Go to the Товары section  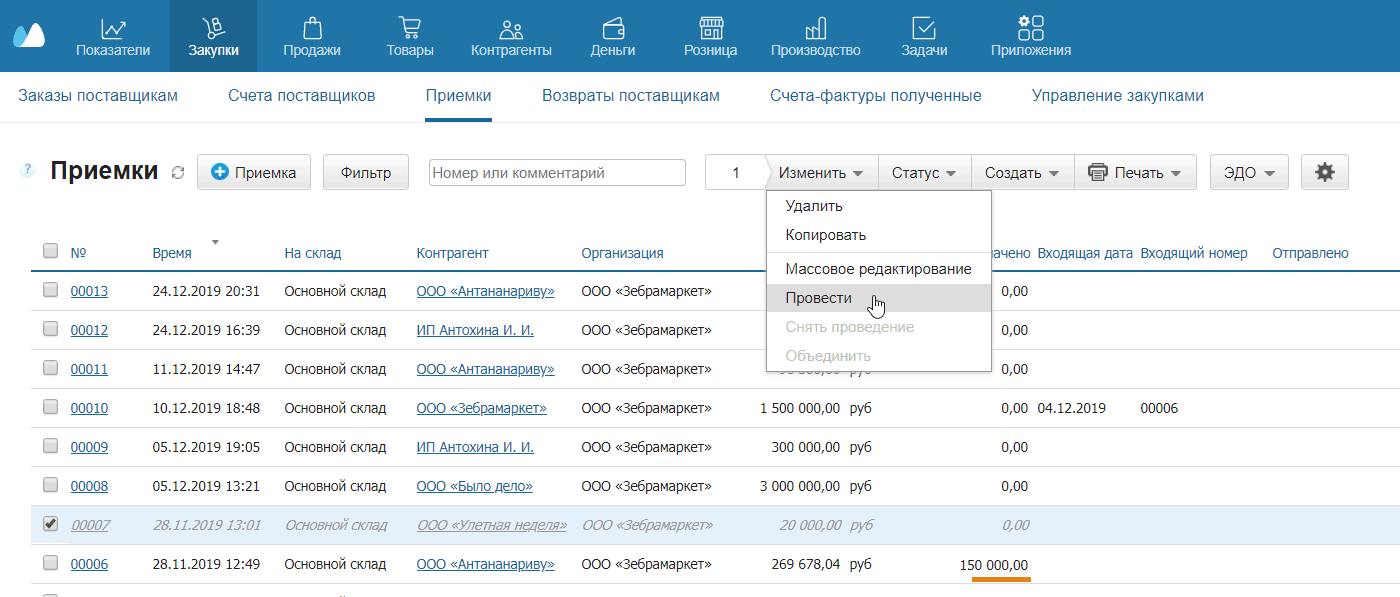[410, 35]
